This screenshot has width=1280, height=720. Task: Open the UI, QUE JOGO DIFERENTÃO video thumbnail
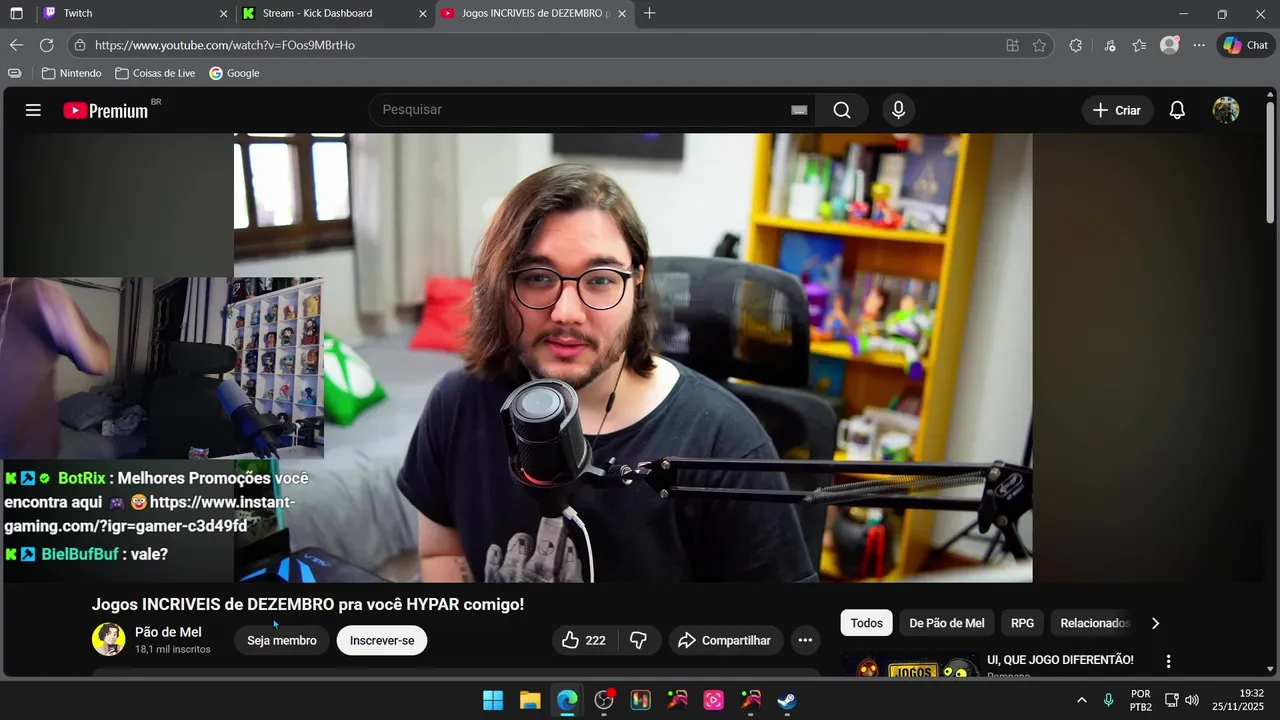[x=910, y=666]
